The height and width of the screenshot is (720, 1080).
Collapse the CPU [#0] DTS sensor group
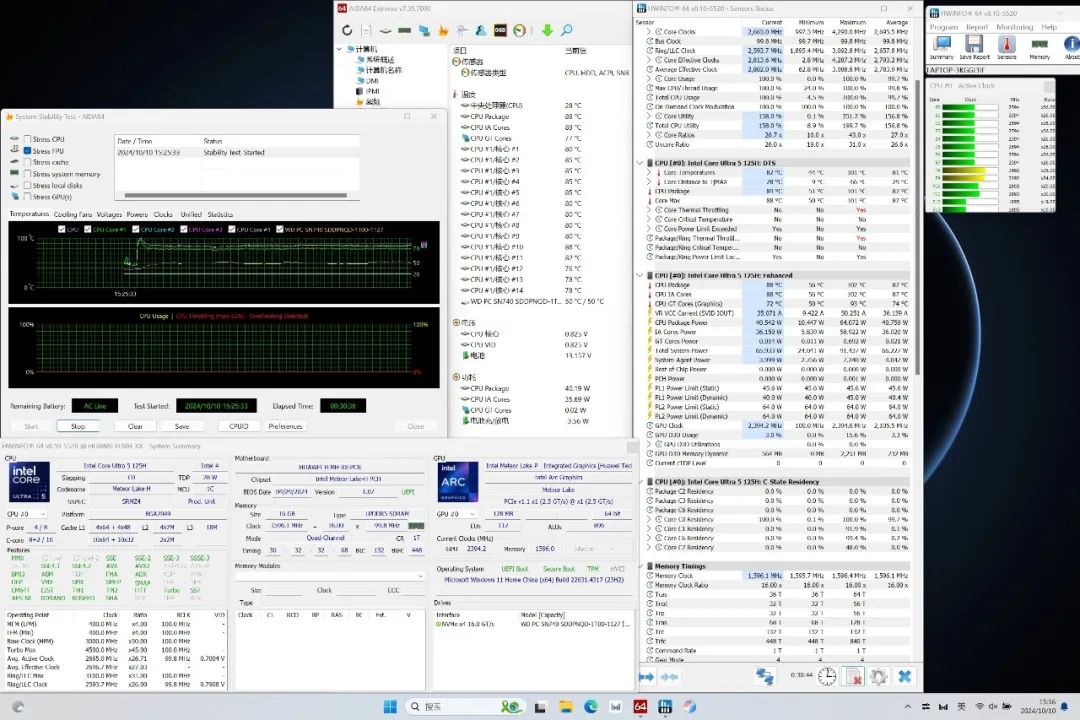coord(640,163)
